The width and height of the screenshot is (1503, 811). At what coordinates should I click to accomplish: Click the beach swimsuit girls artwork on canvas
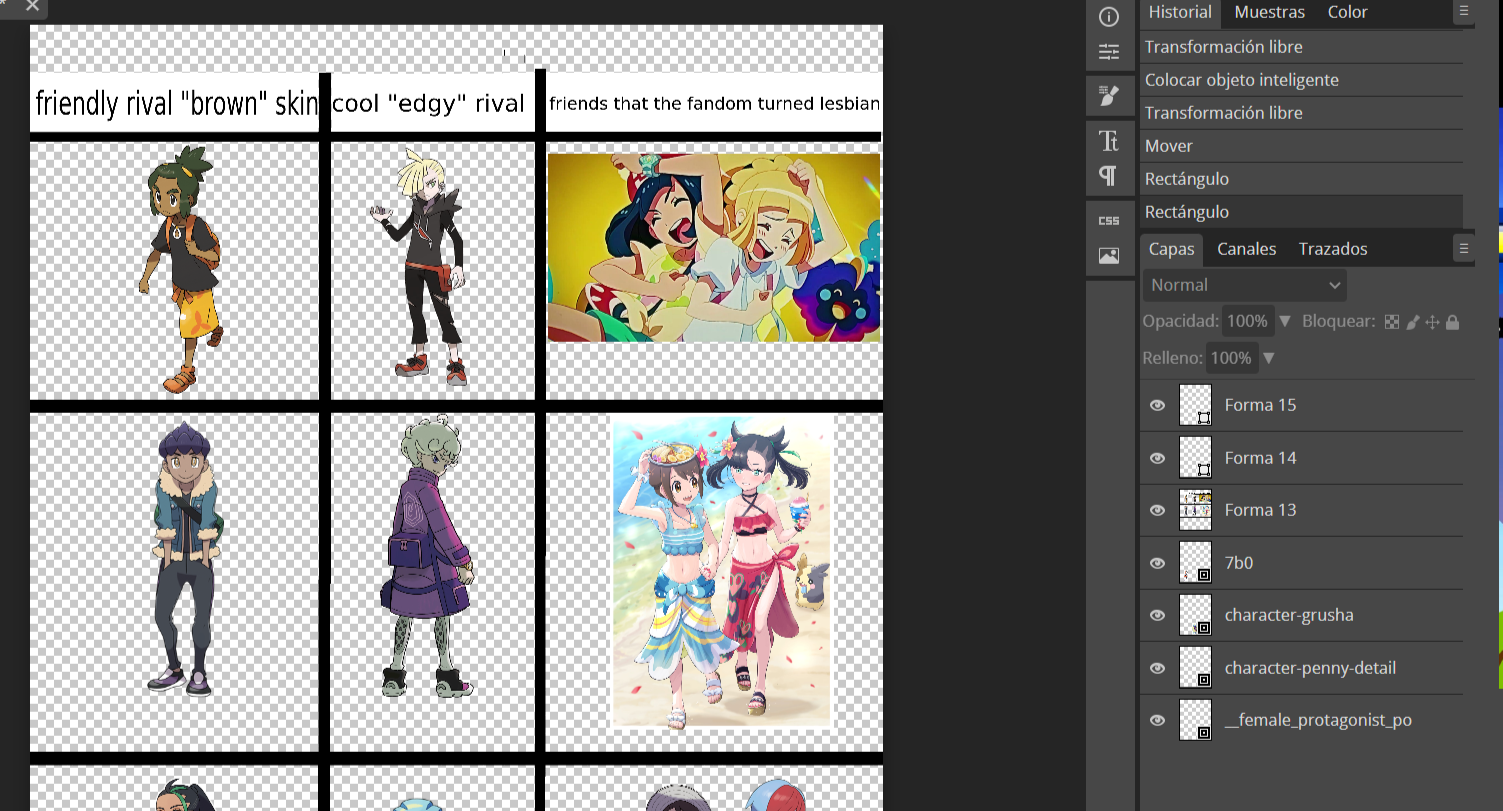tap(721, 572)
